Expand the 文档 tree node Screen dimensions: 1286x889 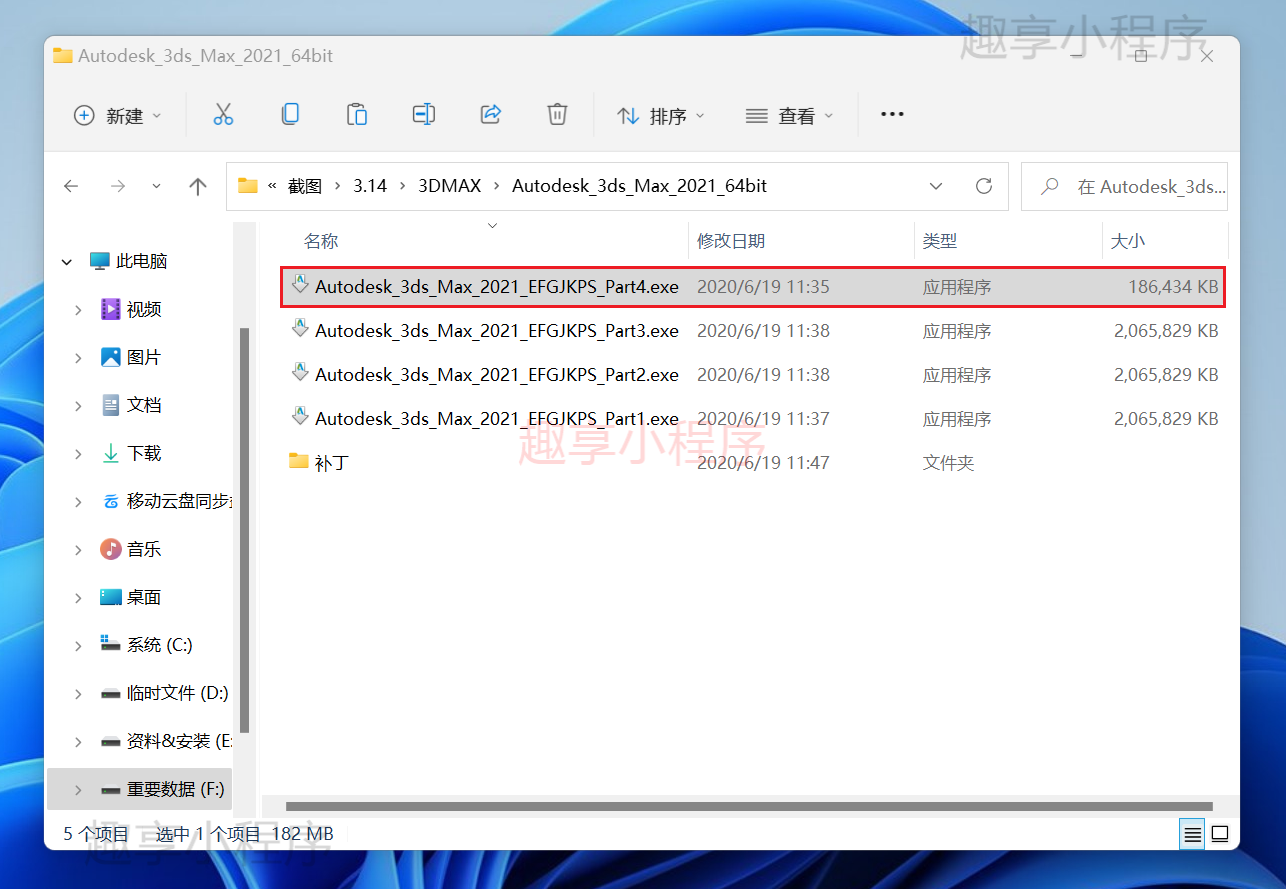[x=78, y=406]
